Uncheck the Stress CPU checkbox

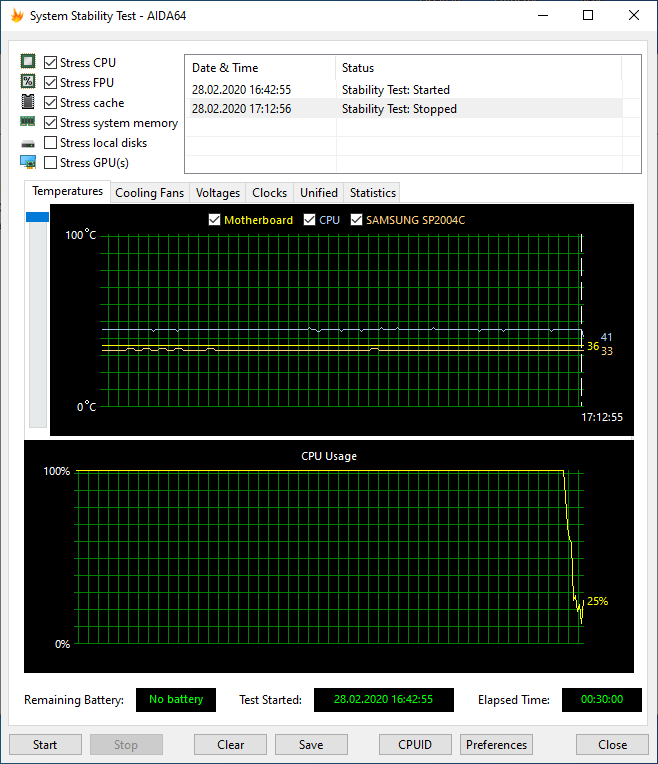[x=50, y=62]
